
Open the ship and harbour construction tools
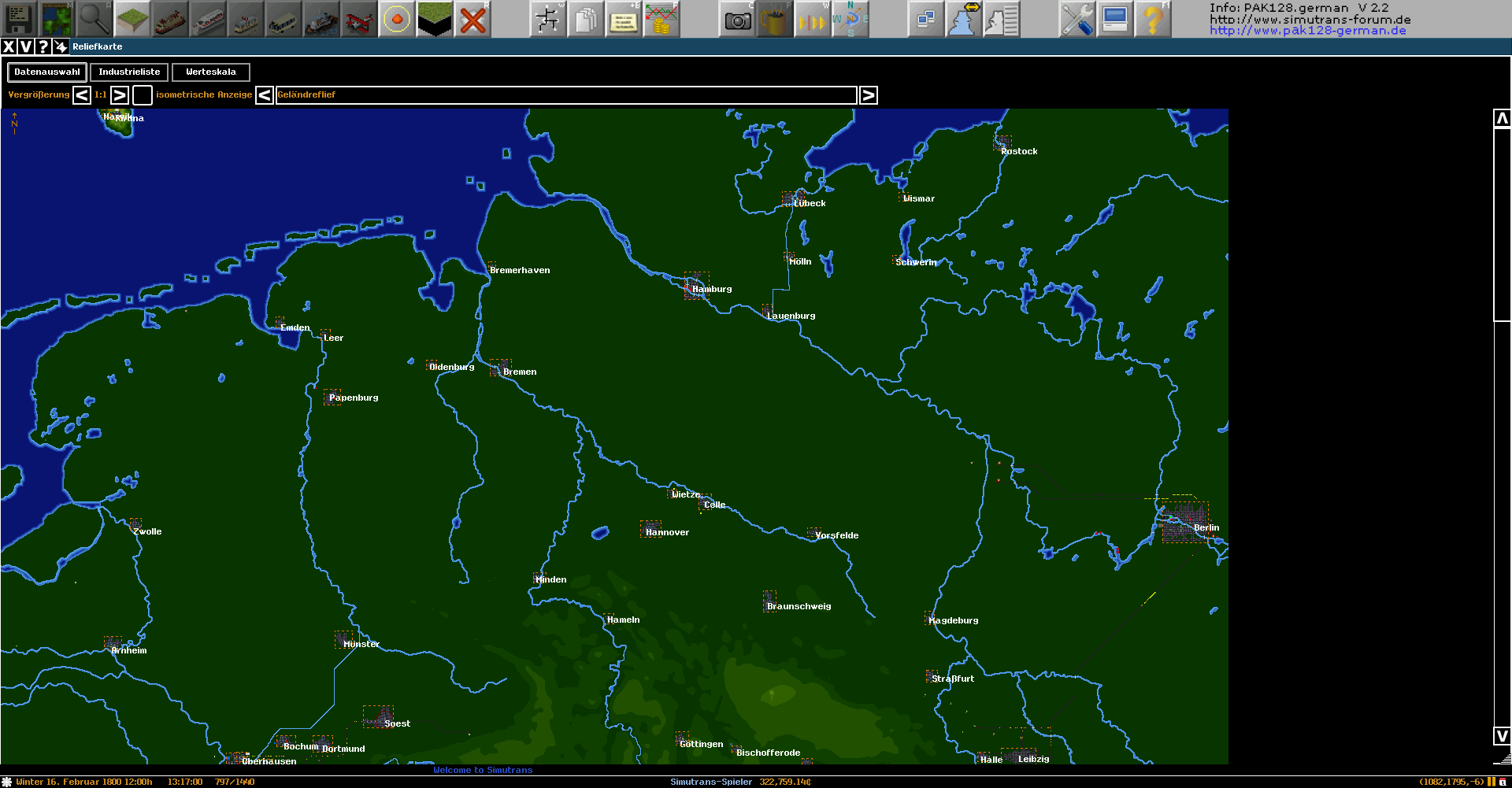(321, 19)
